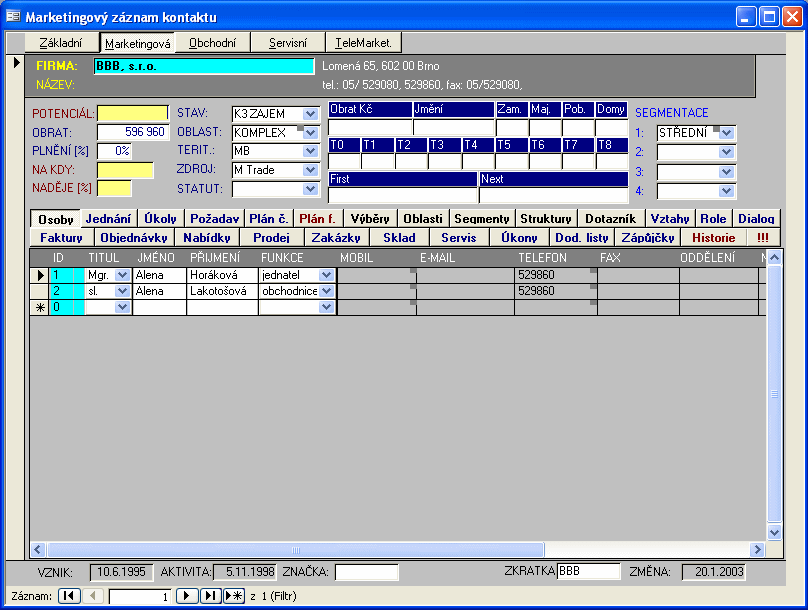
Task: Click the record number box
Action: pos(140,597)
